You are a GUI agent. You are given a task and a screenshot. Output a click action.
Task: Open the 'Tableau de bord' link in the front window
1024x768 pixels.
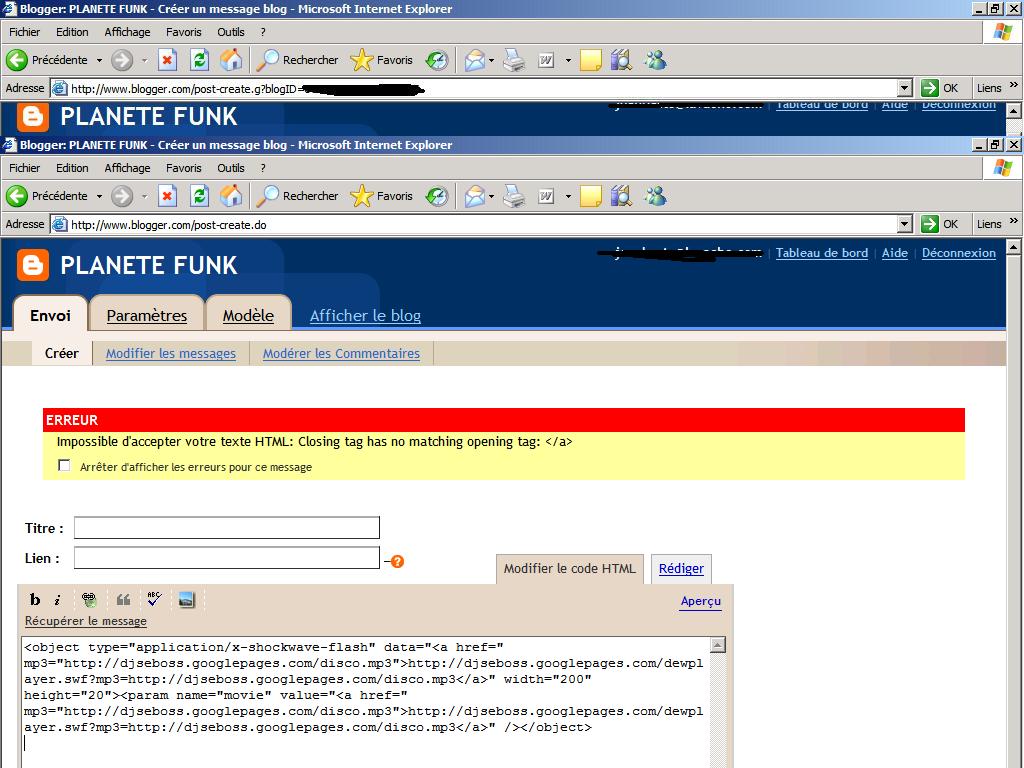pos(822,253)
